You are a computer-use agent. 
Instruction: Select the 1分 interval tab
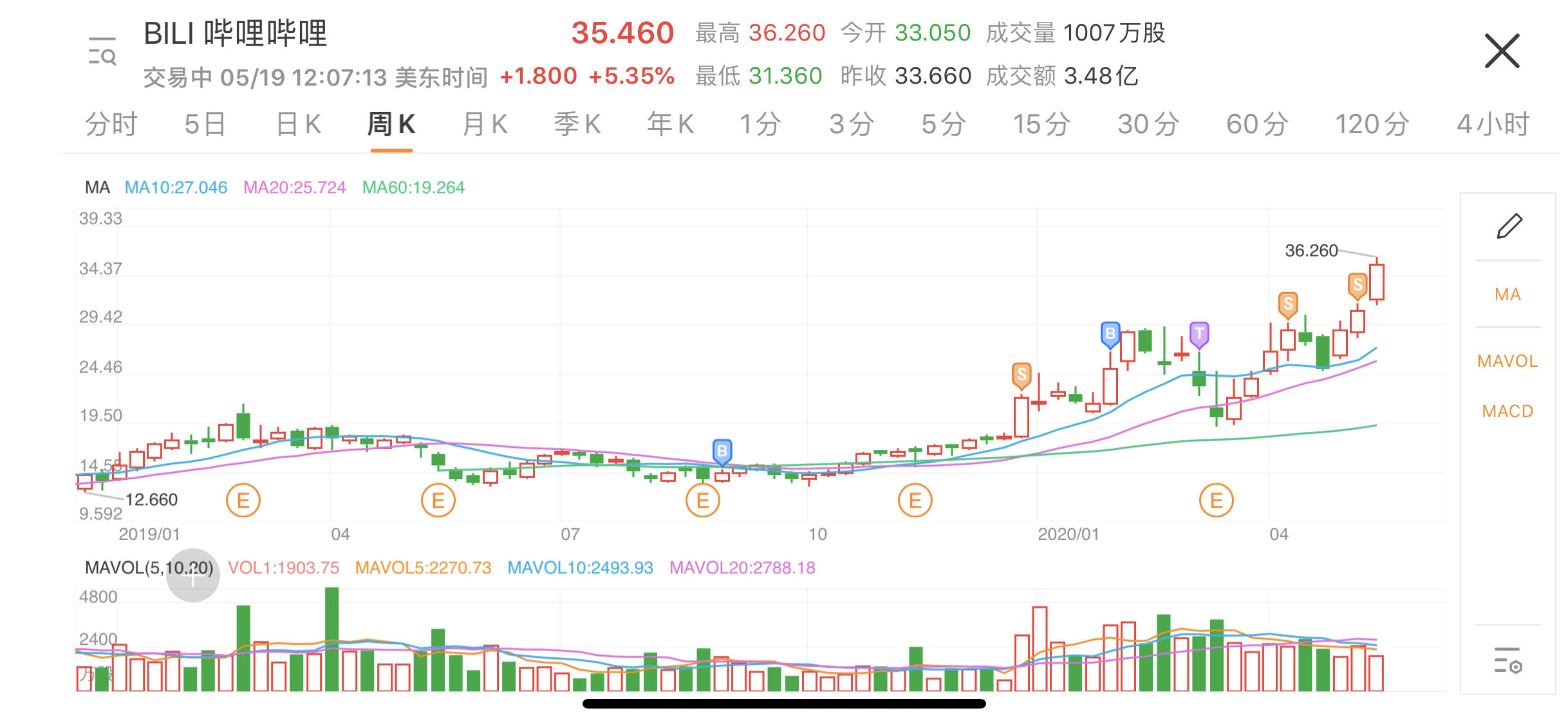(760, 124)
